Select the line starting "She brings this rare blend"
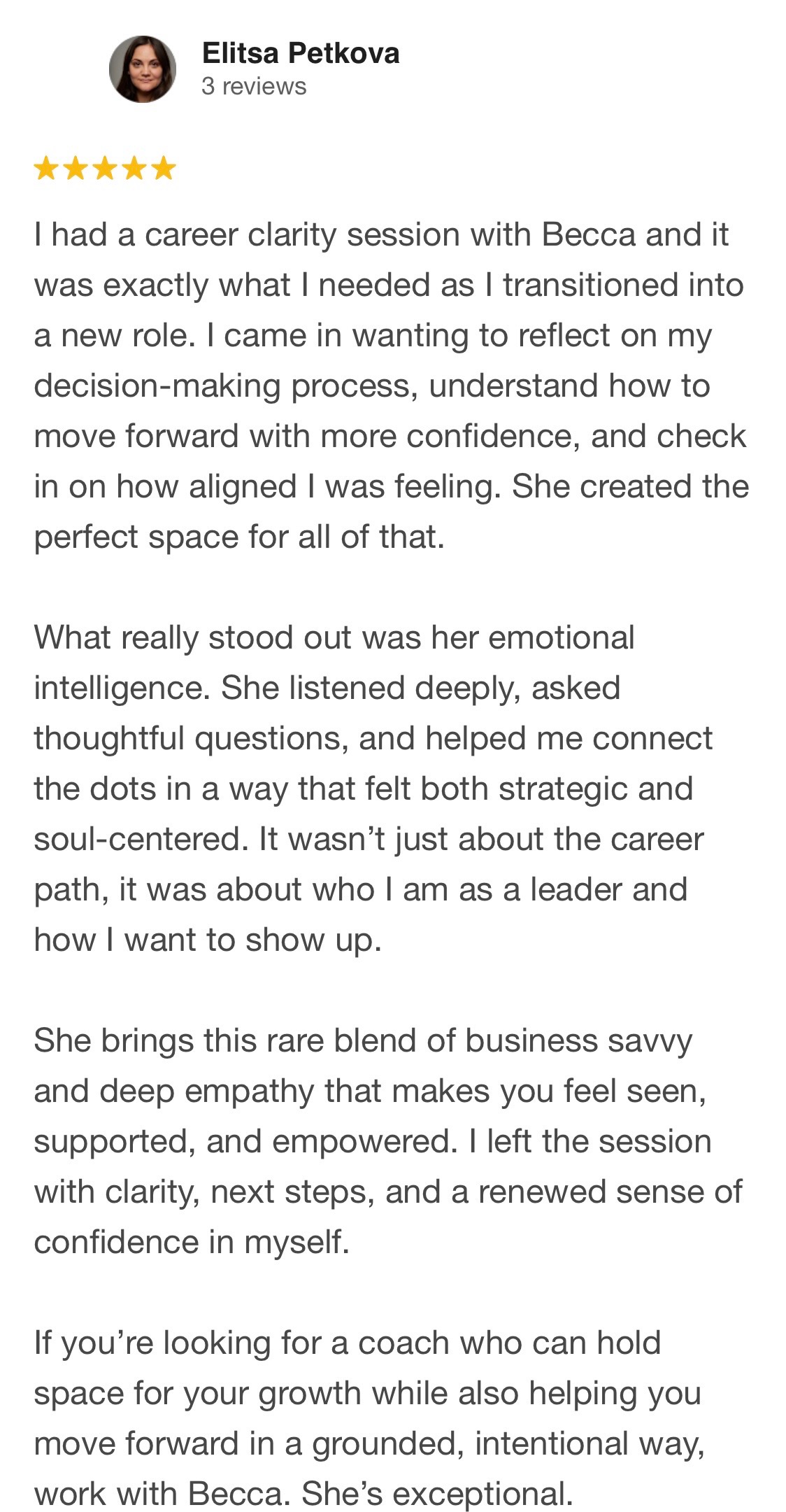Screen dimensions: 786x1512 point(363,1040)
